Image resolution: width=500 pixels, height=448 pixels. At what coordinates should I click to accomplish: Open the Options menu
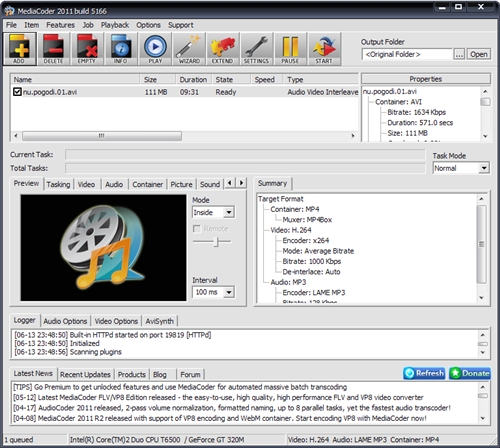[148, 25]
